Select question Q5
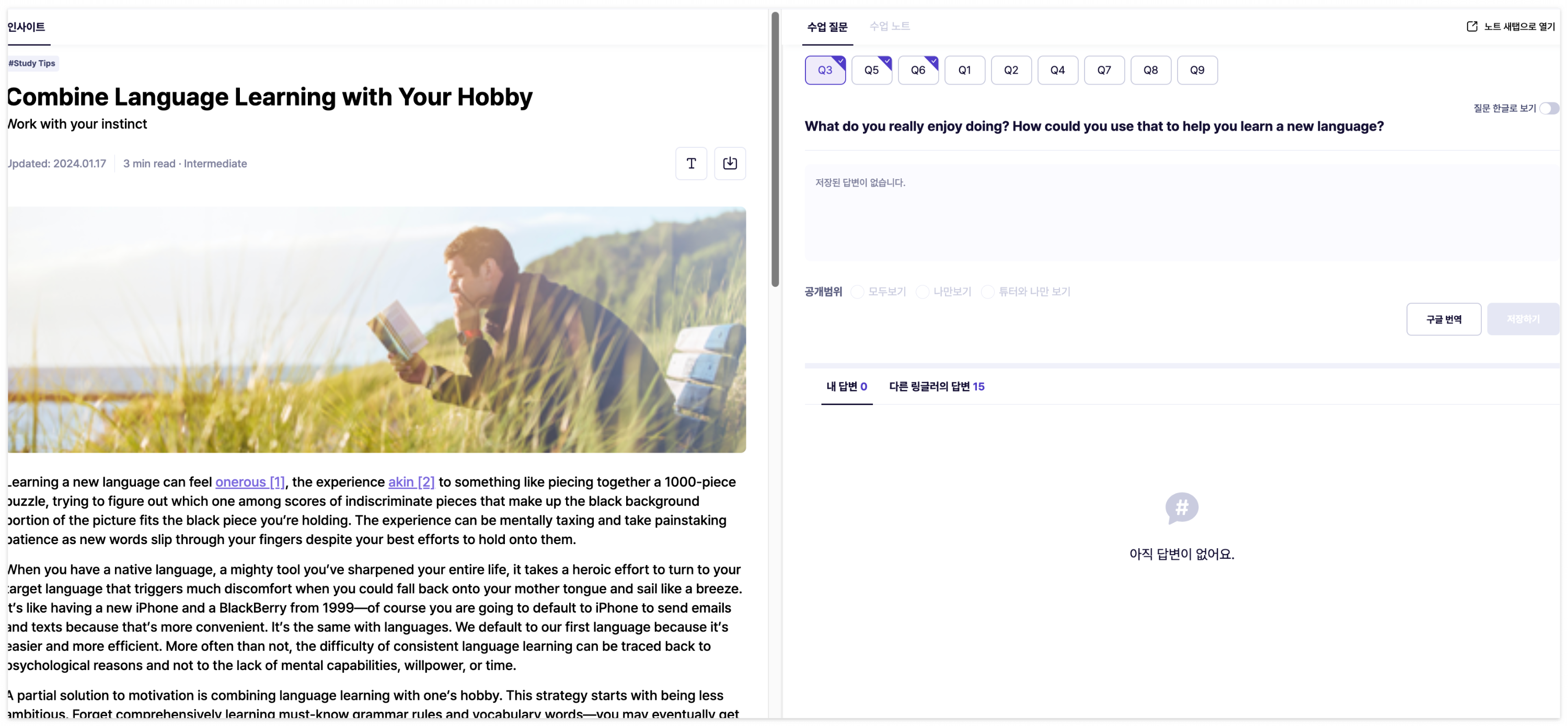 tap(871, 70)
